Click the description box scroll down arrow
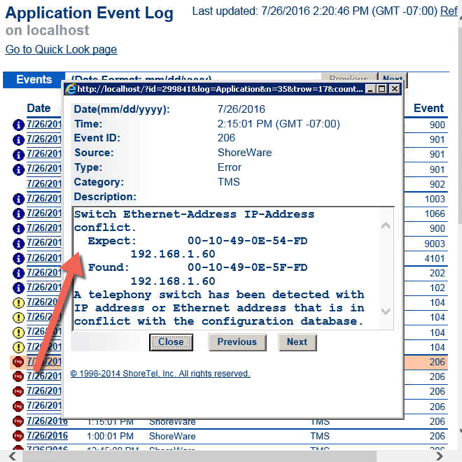Viewport: 462px width, 462px height. pos(386,311)
